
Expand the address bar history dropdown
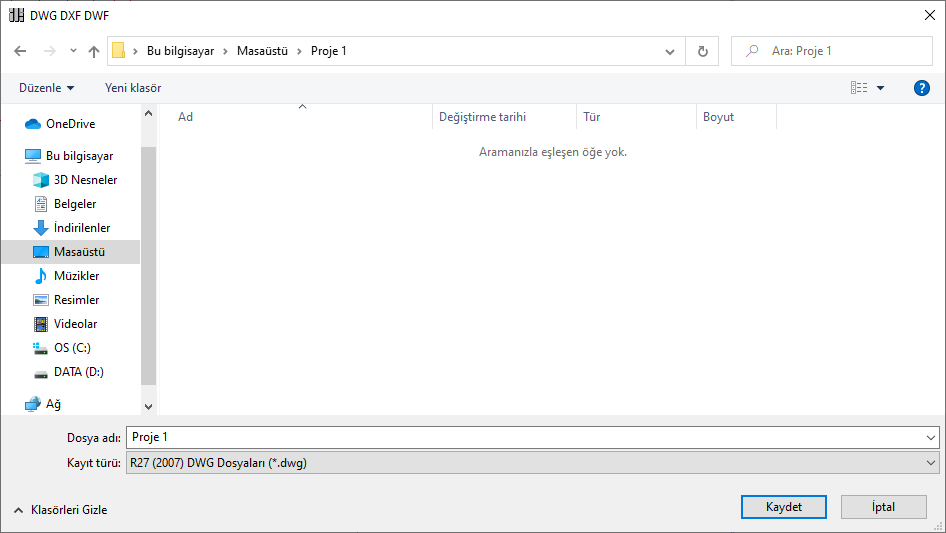tap(670, 51)
